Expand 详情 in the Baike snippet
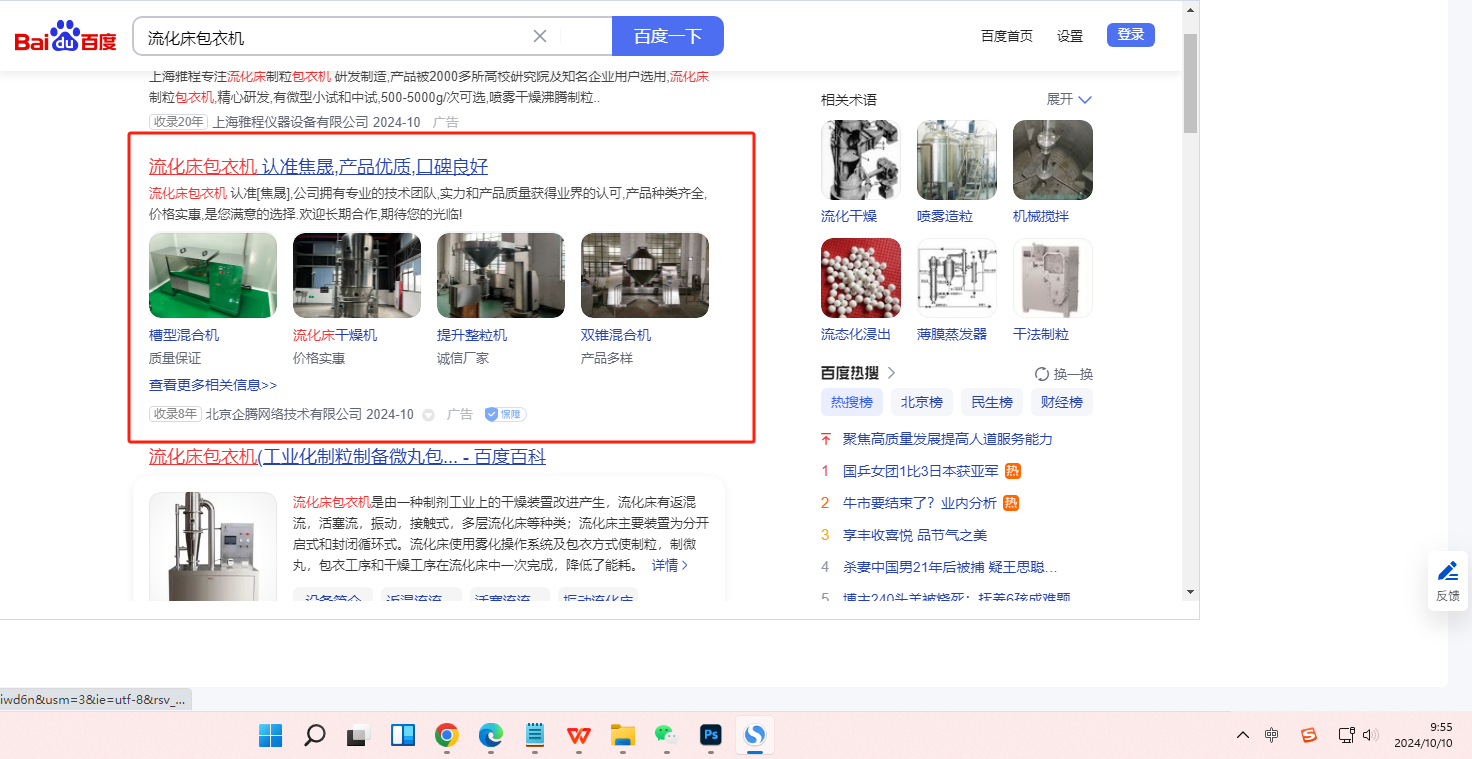 click(670, 565)
